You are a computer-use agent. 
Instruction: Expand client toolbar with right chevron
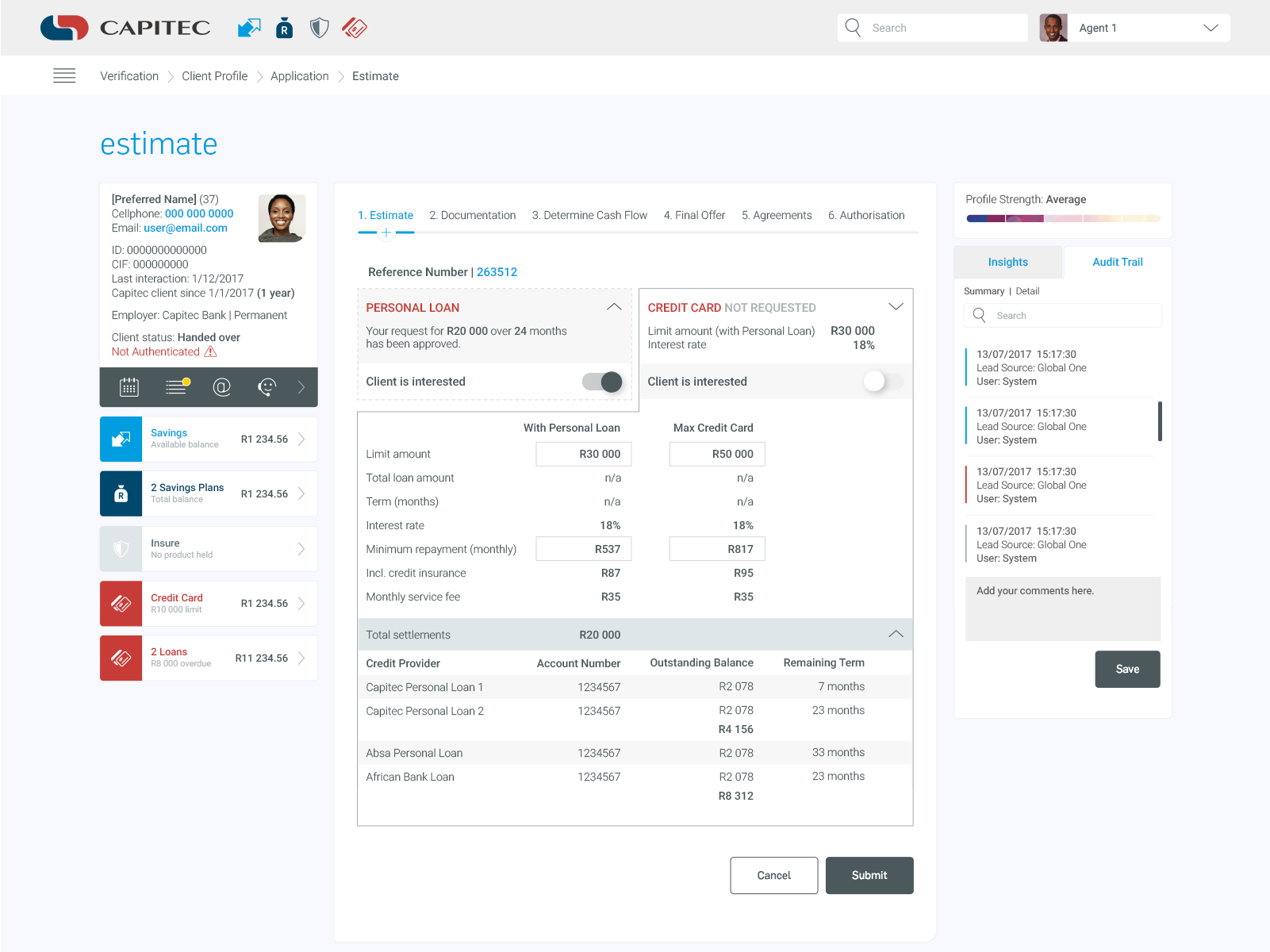point(301,387)
